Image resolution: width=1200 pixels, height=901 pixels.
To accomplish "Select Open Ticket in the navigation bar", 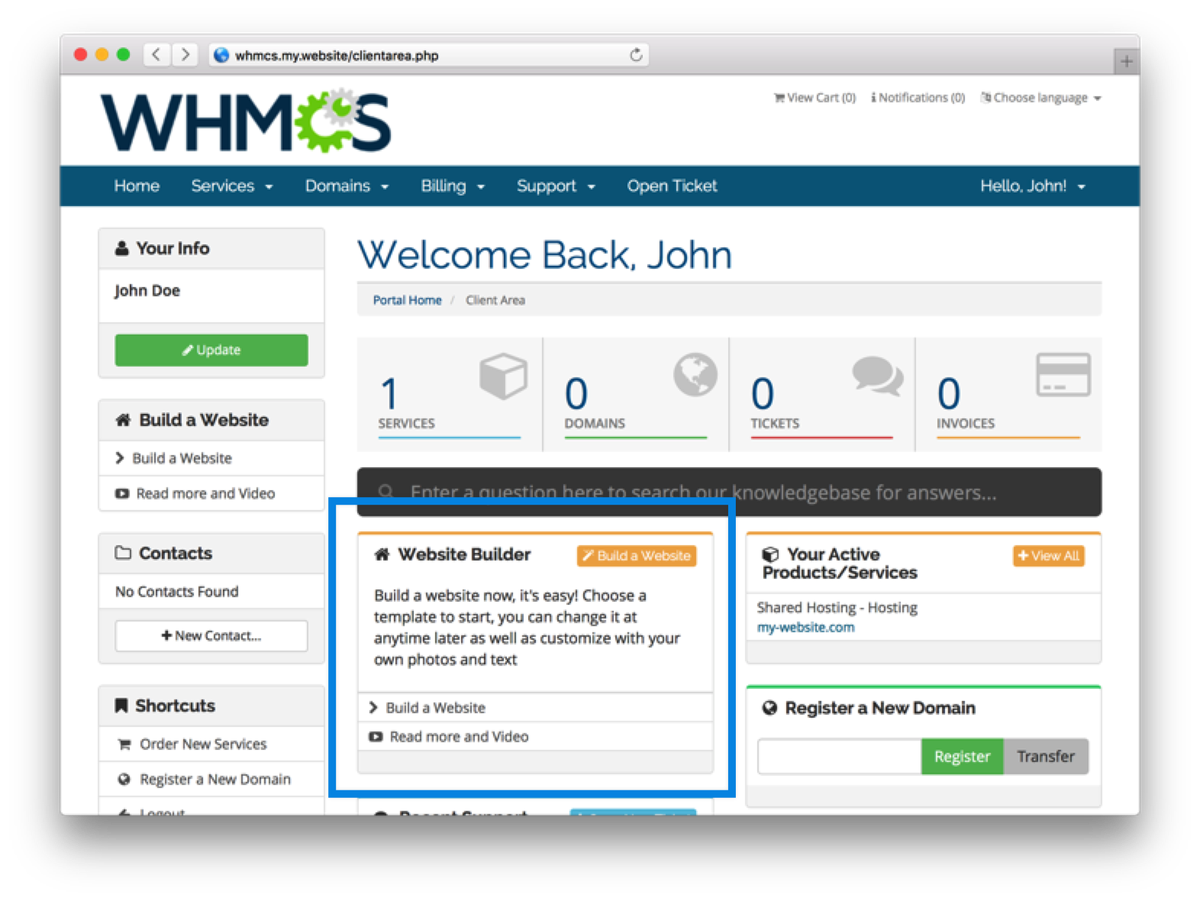I will click(672, 186).
